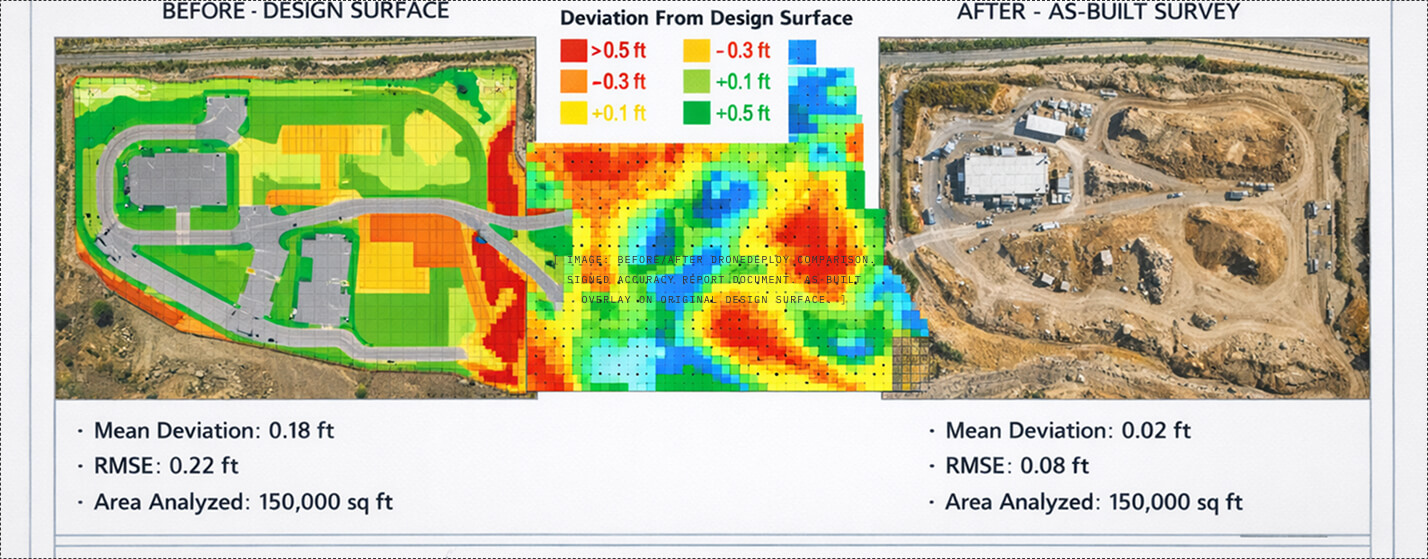Select the "AFTER - AS-BUILT SURVEY" heading
Viewport: 1428px width, 559px height.
(1098, 13)
